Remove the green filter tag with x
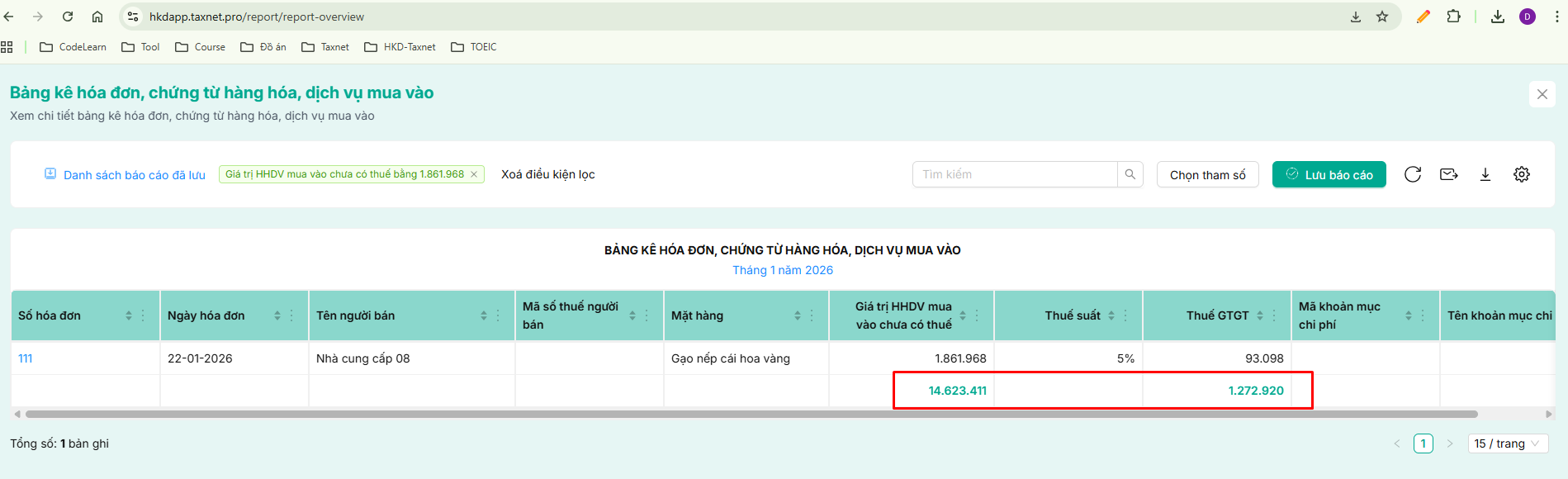 click(x=474, y=174)
